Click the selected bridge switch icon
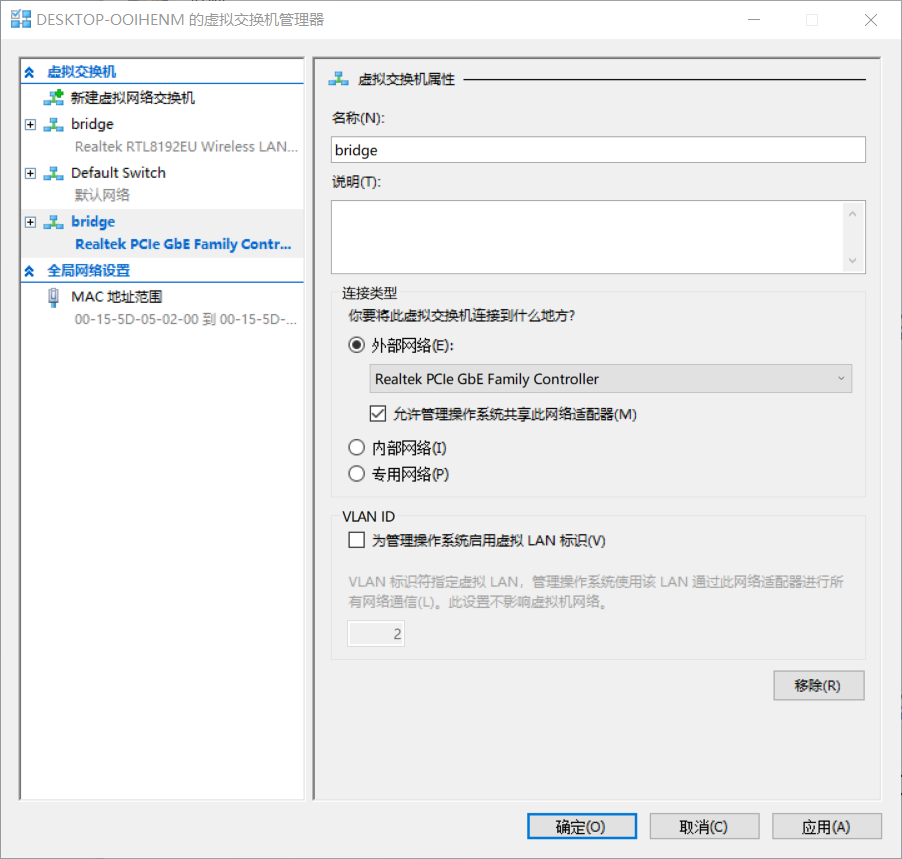The width and height of the screenshot is (902, 859). coord(53,222)
